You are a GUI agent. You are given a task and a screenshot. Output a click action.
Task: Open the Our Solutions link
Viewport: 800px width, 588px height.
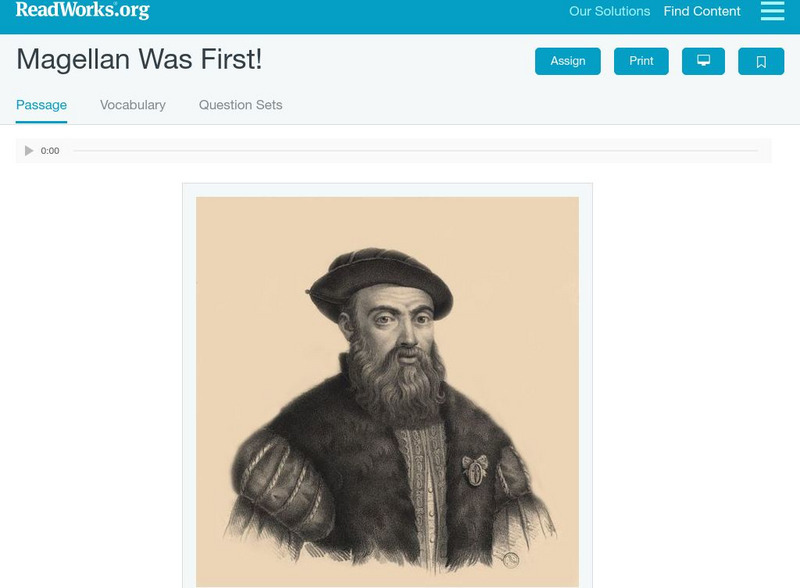tap(609, 12)
